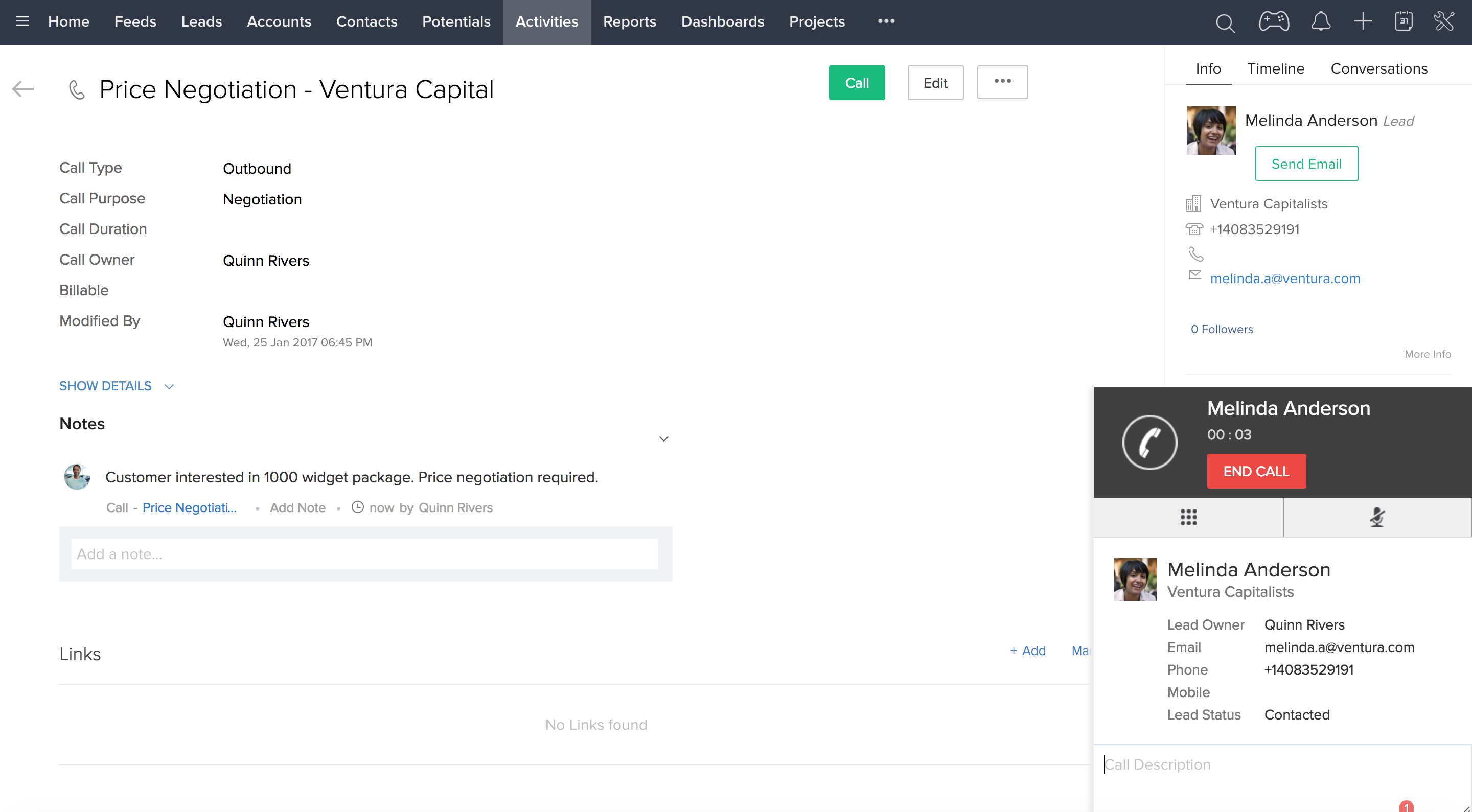Click the Add a note field
The width and height of the screenshot is (1472, 812).
(x=364, y=554)
